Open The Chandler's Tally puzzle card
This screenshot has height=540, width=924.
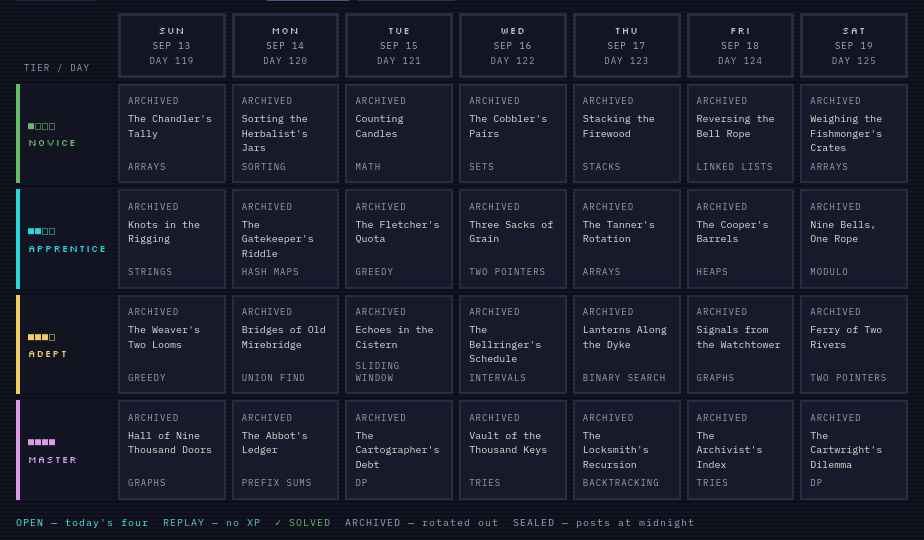tap(171, 133)
